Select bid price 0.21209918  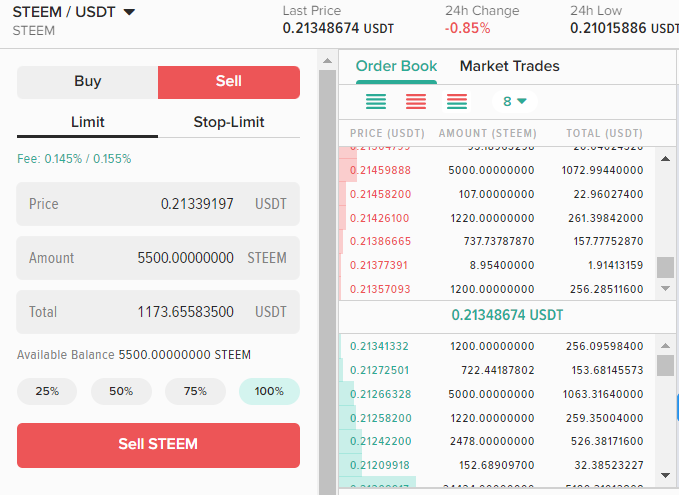click(380, 465)
